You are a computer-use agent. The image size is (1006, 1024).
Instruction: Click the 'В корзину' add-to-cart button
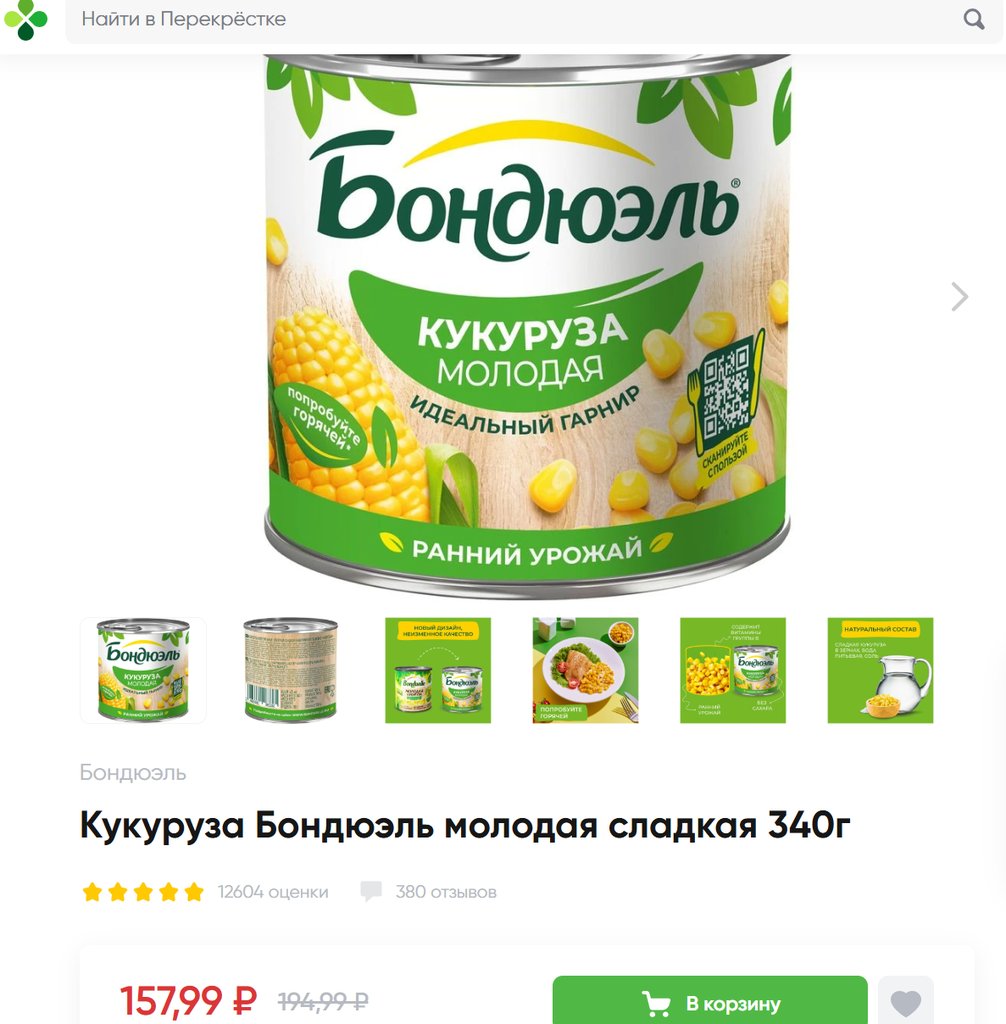click(709, 1002)
